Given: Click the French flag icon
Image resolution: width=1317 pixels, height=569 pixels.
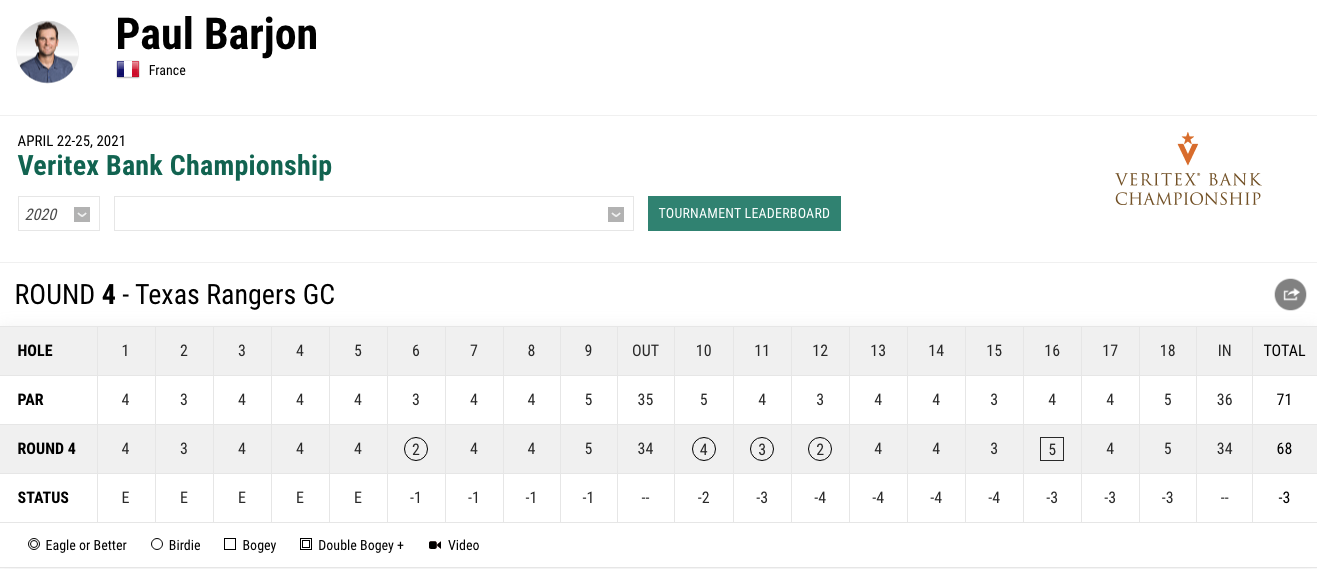Looking at the screenshot, I should point(127,70).
